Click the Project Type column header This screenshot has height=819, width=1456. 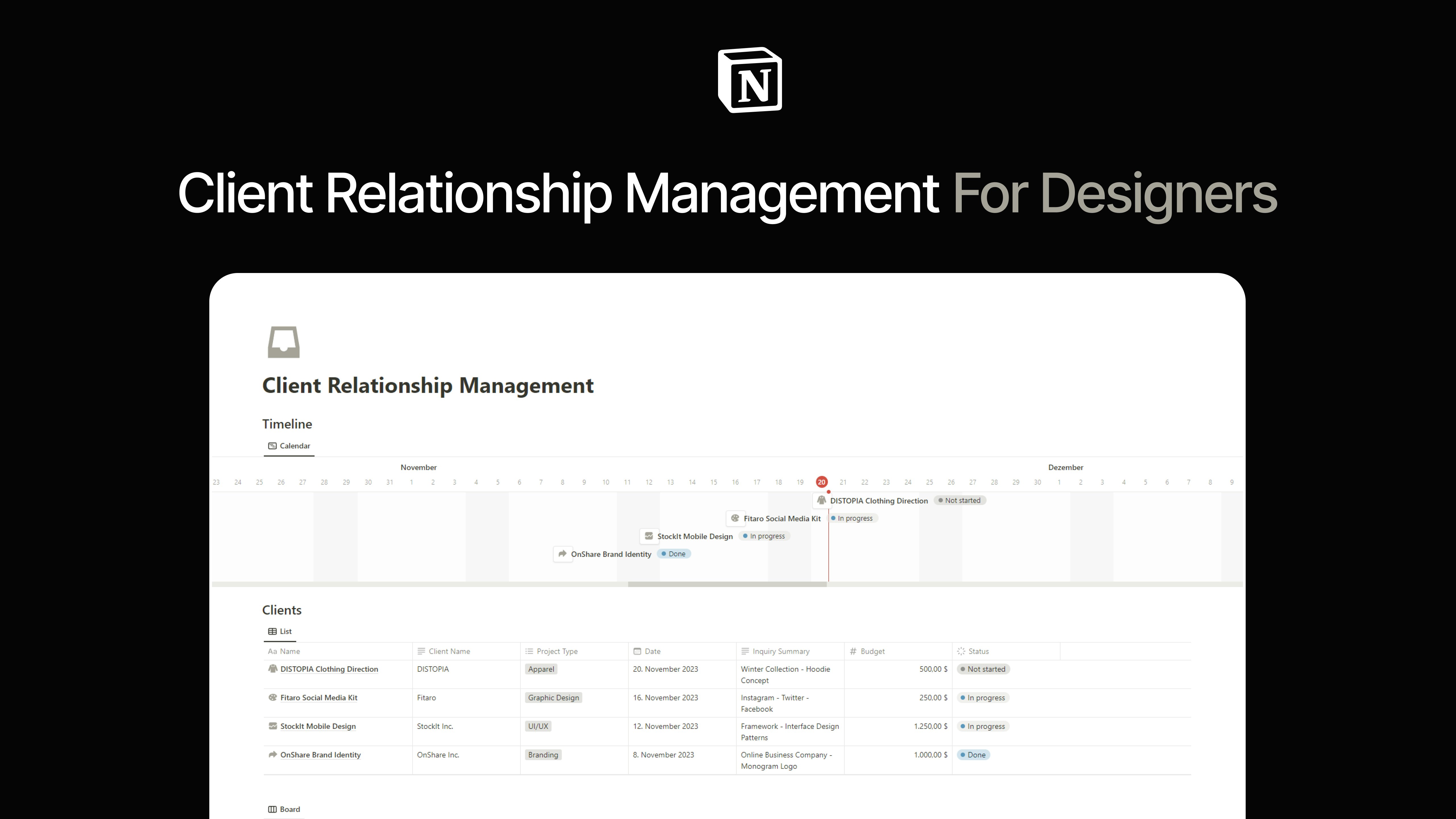[574, 651]
